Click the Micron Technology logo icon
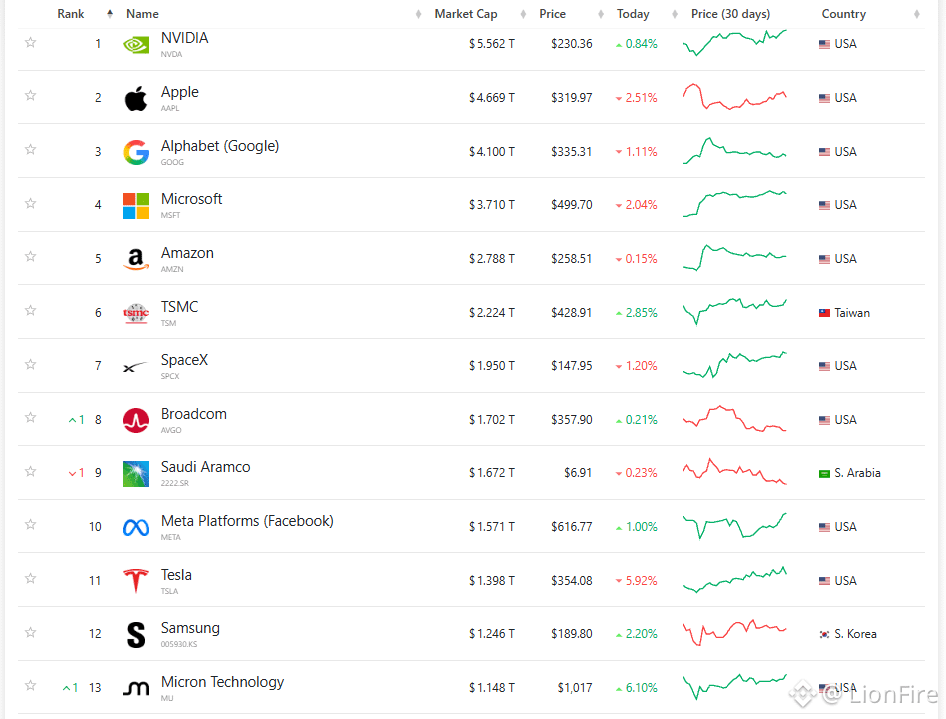The image size is (946, 719). 136,688
